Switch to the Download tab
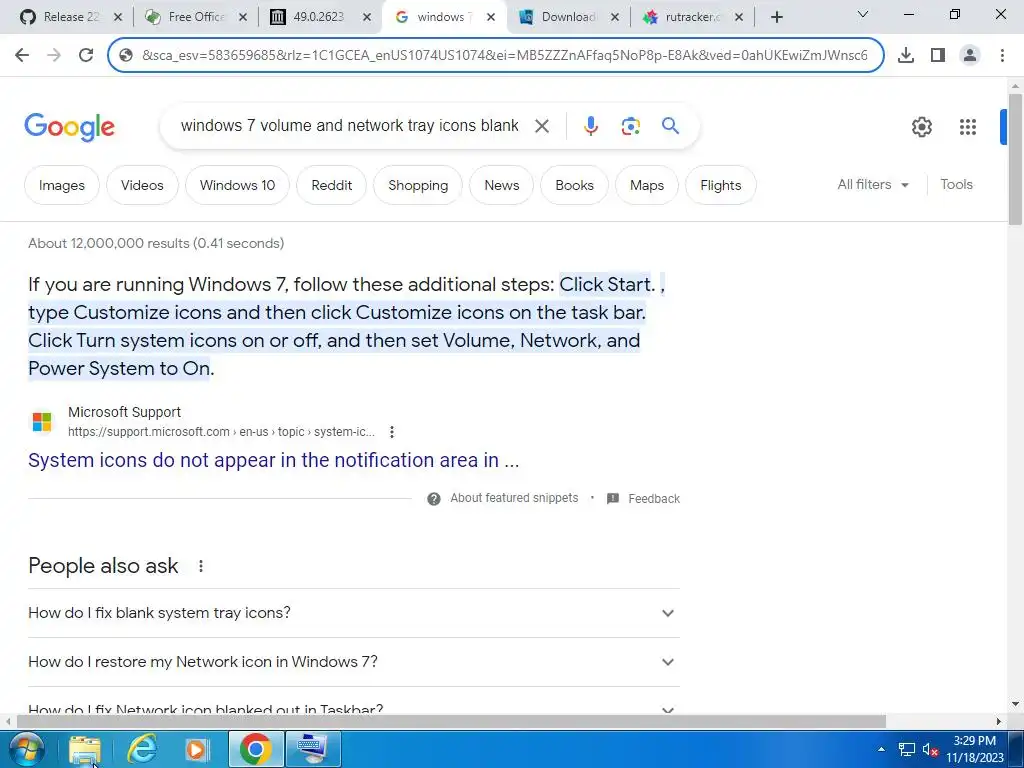 (568, 17)
